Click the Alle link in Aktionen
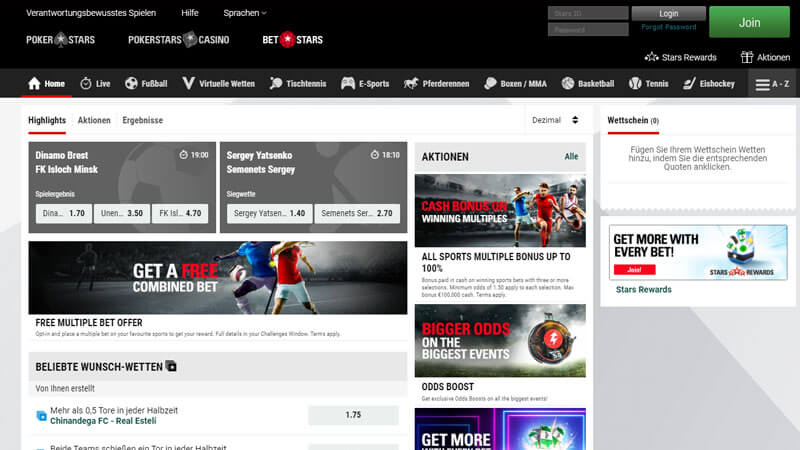The width and height of the screenshot is (800, 450). pyautogui.click(x=571, y=157)
